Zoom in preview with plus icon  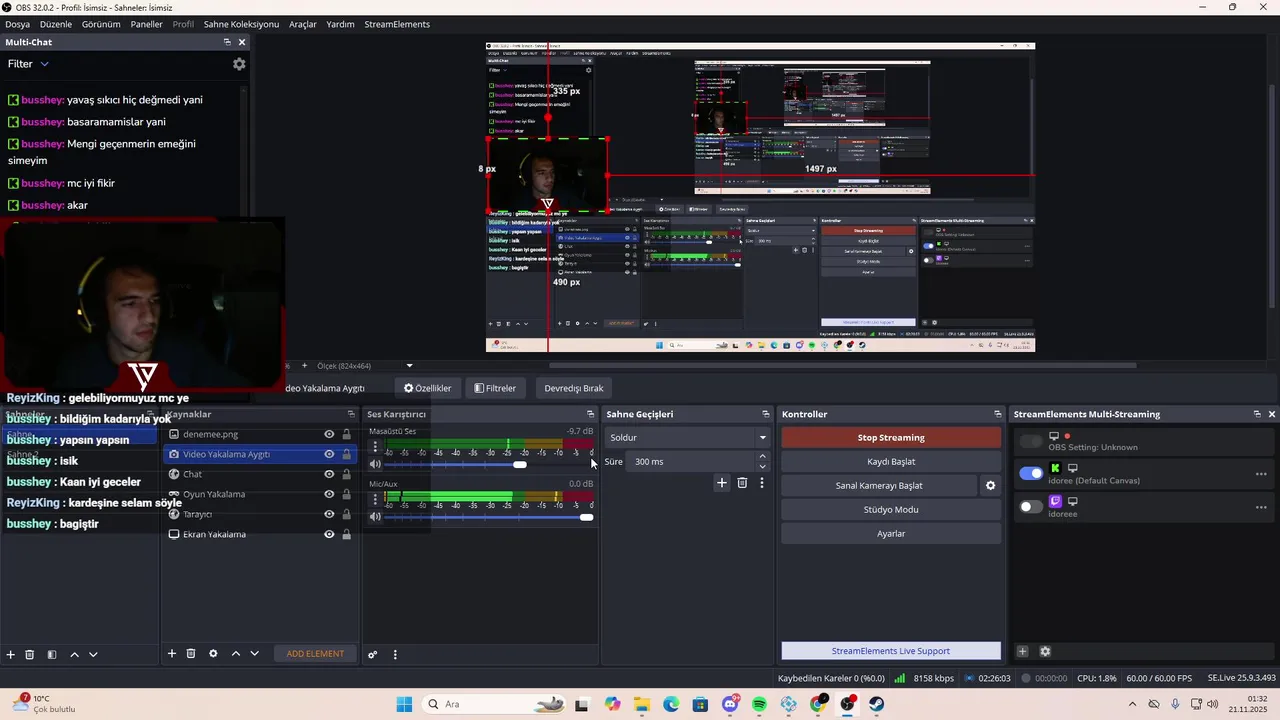(305, 366)
